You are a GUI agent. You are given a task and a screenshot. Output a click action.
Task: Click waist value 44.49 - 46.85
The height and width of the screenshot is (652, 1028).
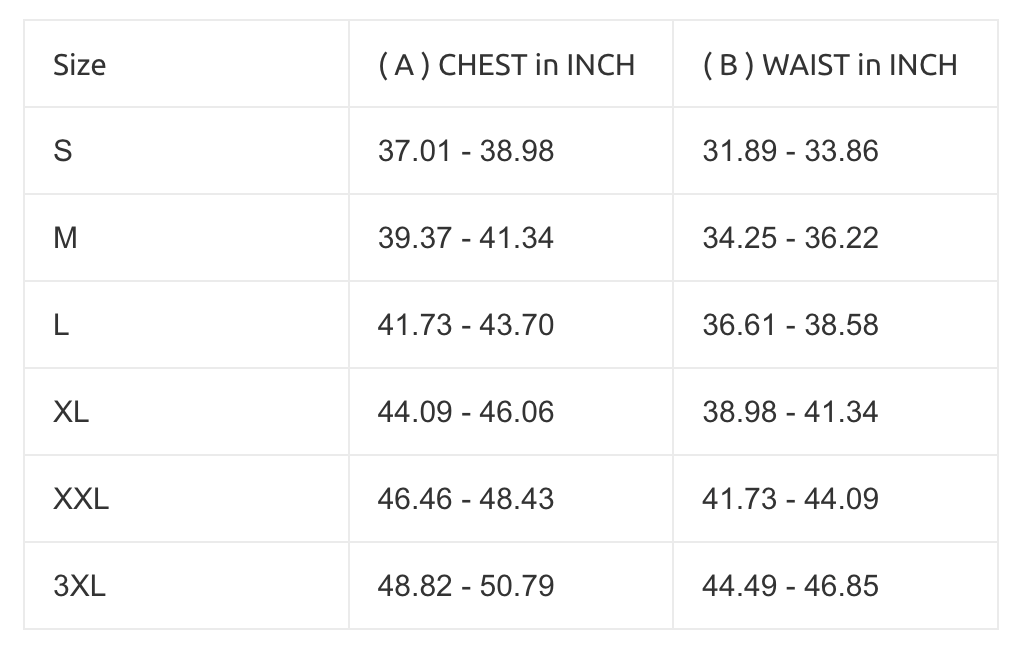[790, 585]
